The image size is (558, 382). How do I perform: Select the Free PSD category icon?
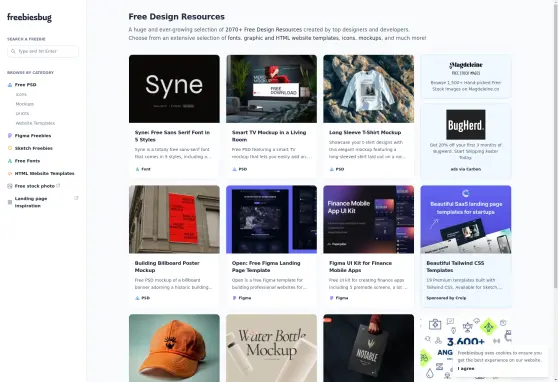[10, 85]
